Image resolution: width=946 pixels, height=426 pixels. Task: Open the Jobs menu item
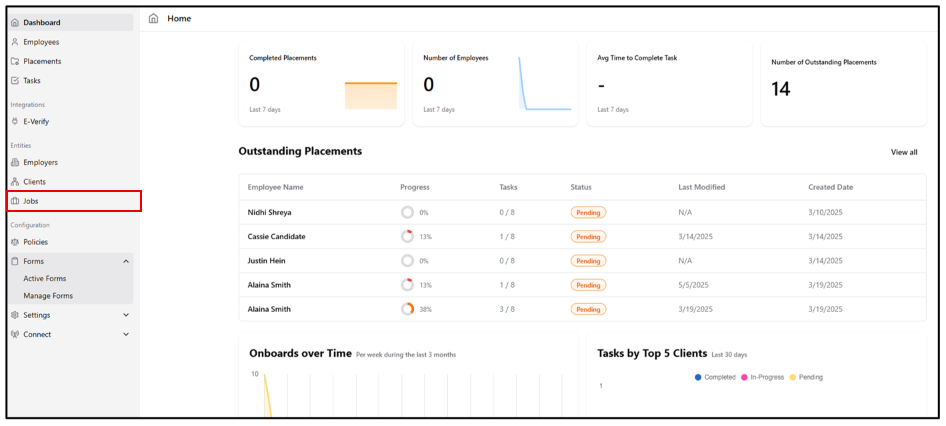pos(31,201)
